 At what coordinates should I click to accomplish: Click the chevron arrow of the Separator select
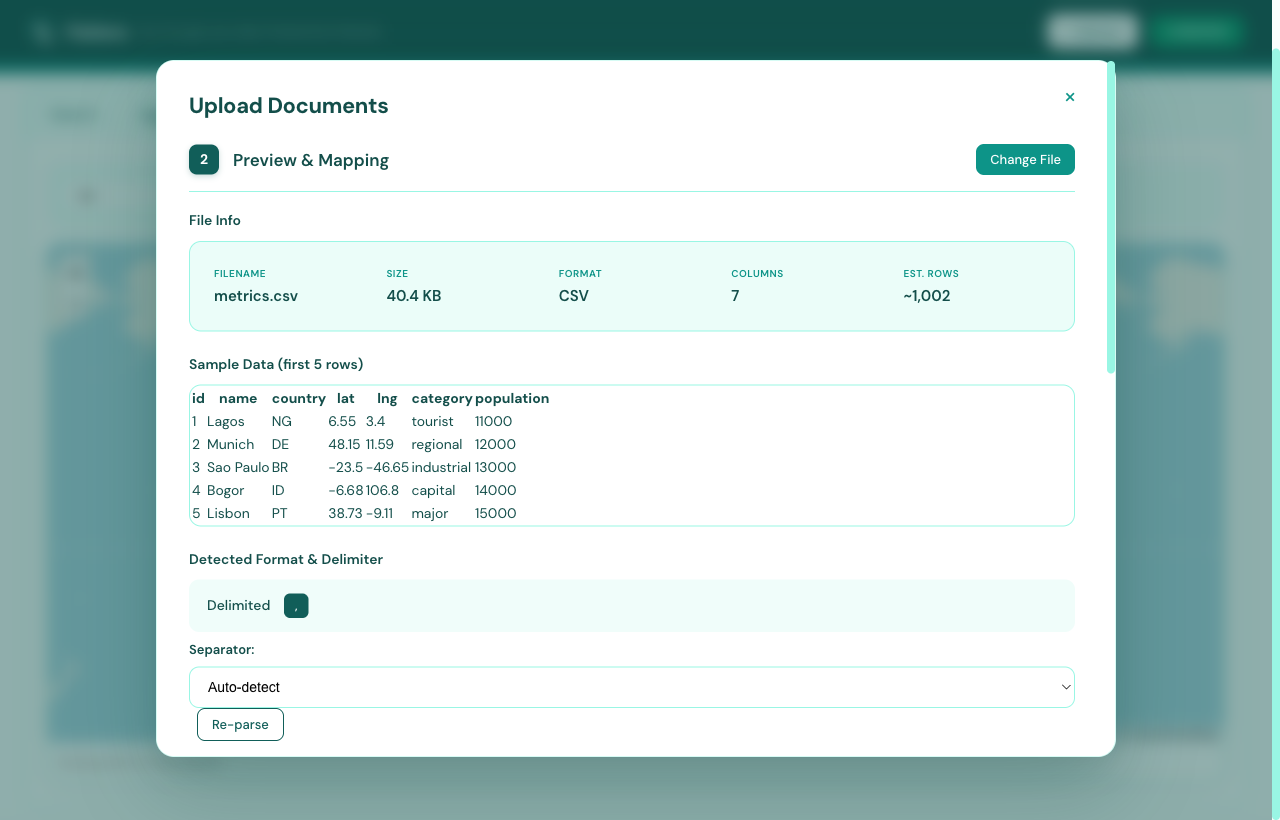point(1065,687)
